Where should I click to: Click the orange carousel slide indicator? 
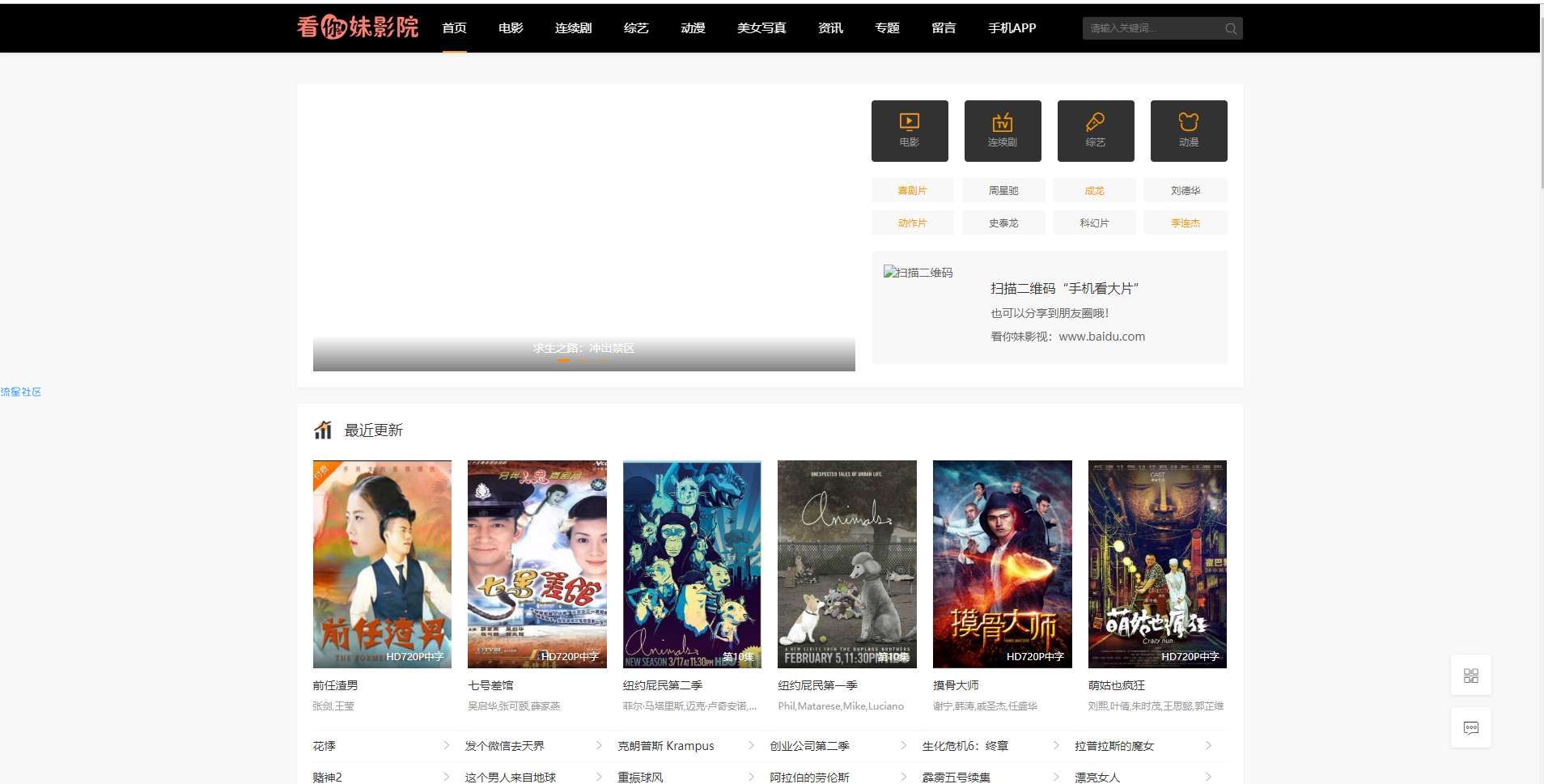563,361
